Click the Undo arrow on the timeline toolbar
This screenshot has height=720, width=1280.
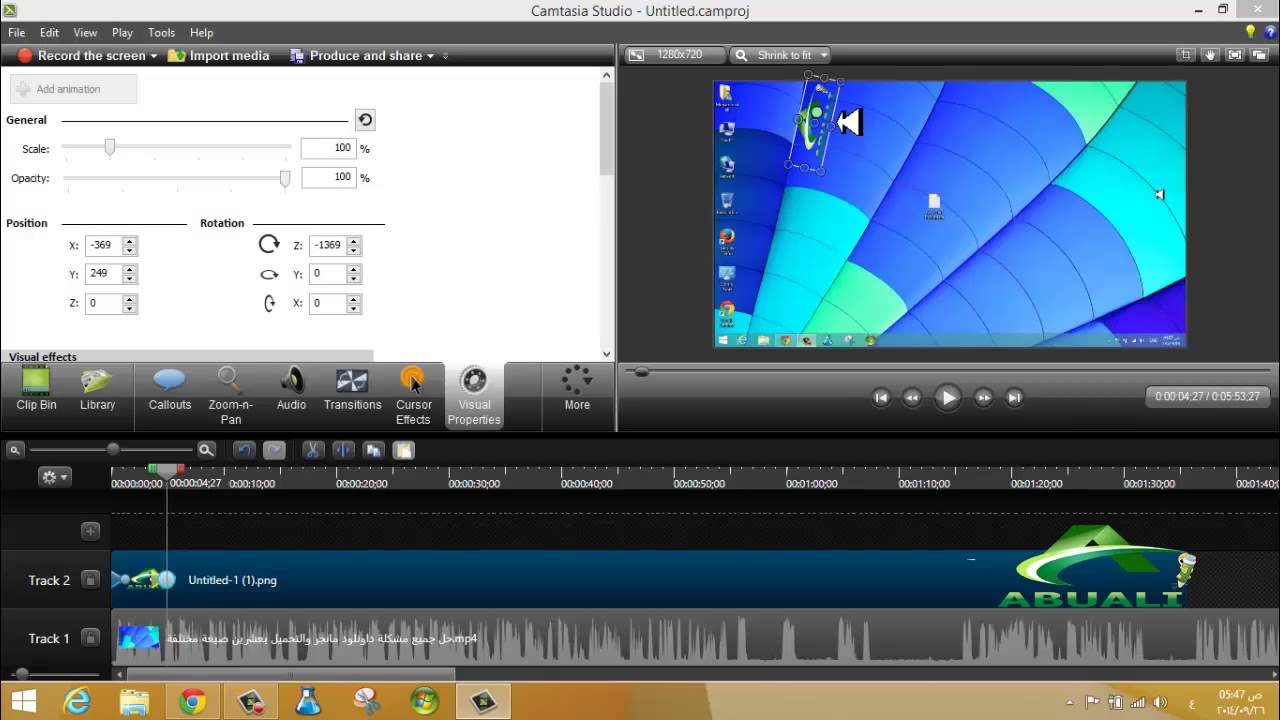coord(244,450)
